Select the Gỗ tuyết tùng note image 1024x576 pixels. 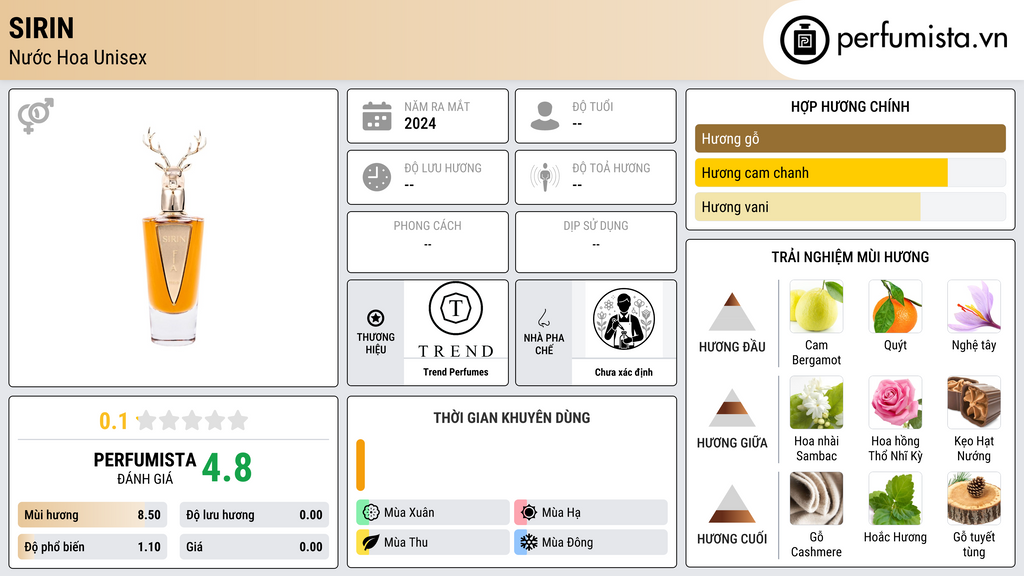[x=974, y=498]
